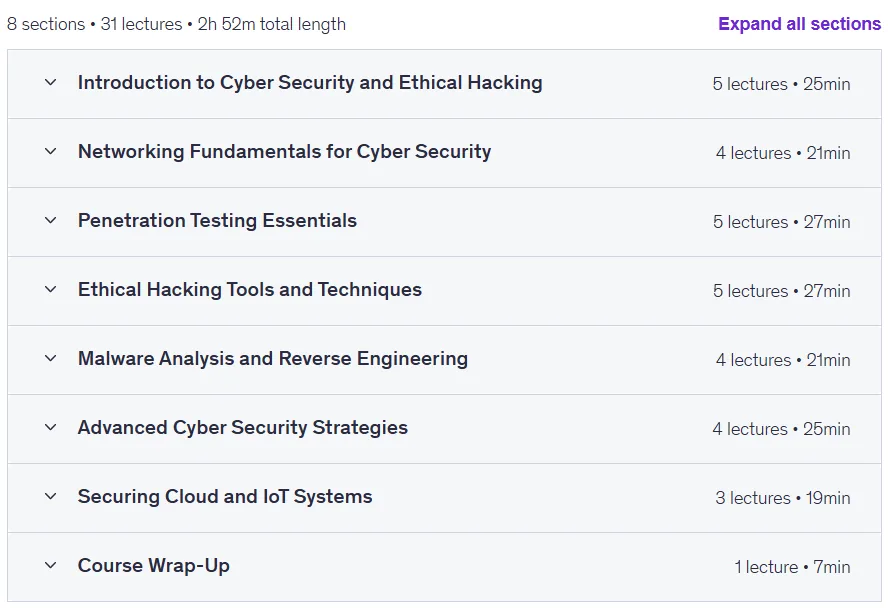Expand chevron for Malware Analysis section
The image size is (888, 608).
click(x=50, y=359)
